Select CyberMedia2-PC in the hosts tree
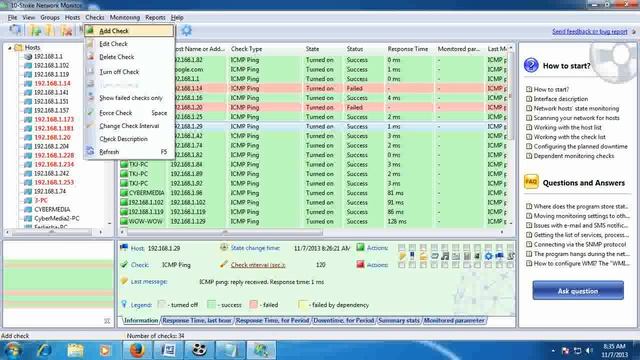The width and height of the screenshot is (640, 360). click(57, 218)
